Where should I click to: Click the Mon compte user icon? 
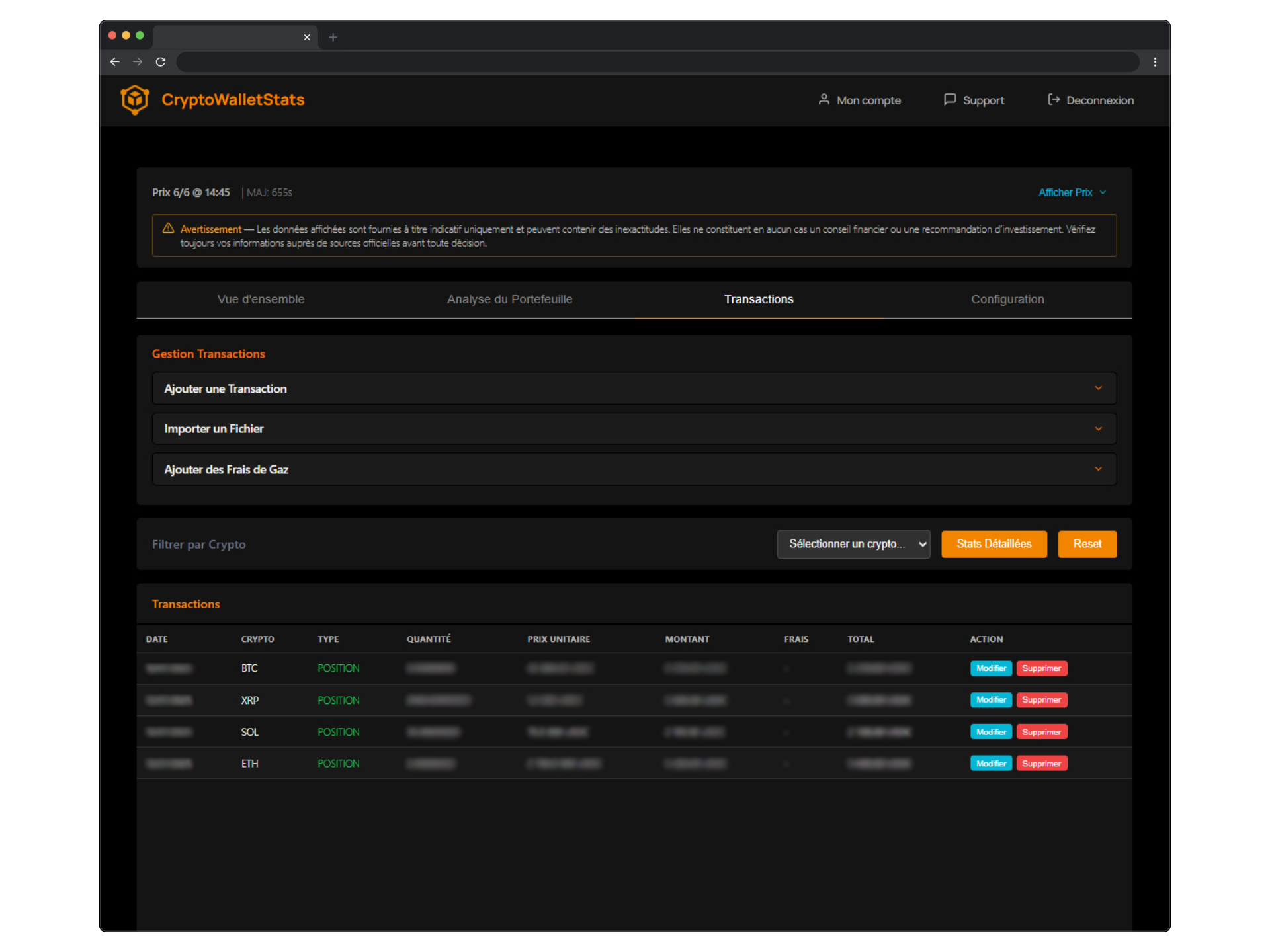(824, 99)
